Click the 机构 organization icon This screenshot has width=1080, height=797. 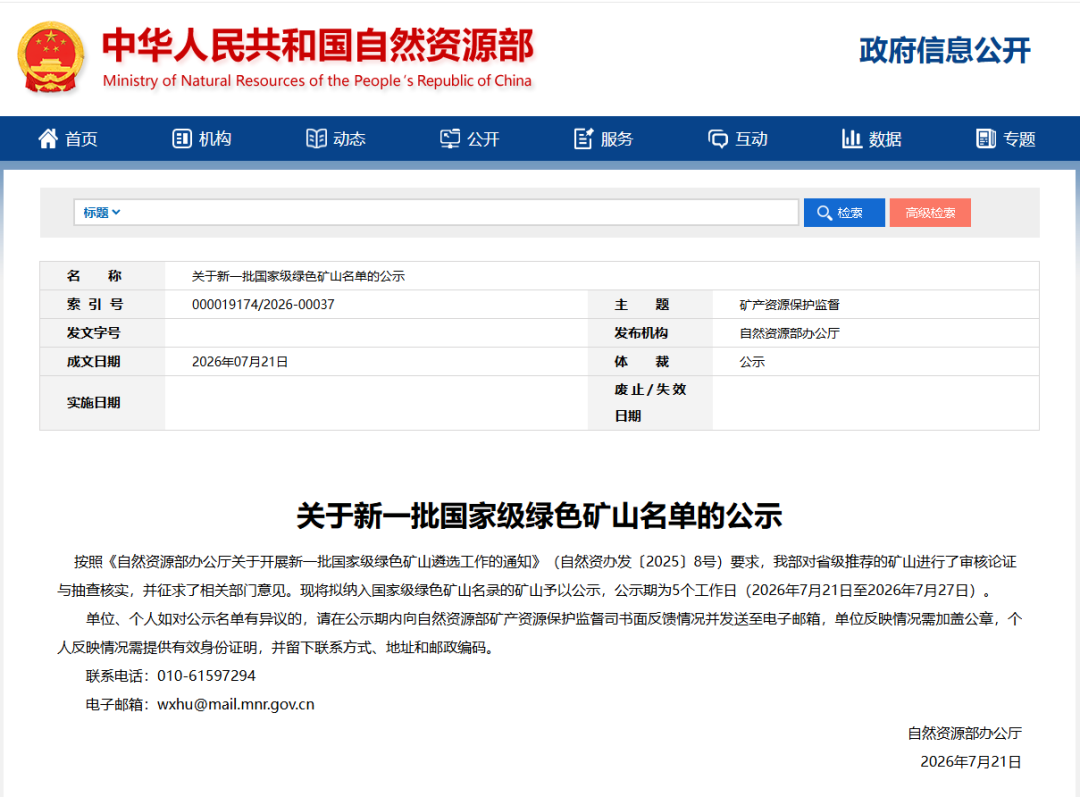(181, 138)
